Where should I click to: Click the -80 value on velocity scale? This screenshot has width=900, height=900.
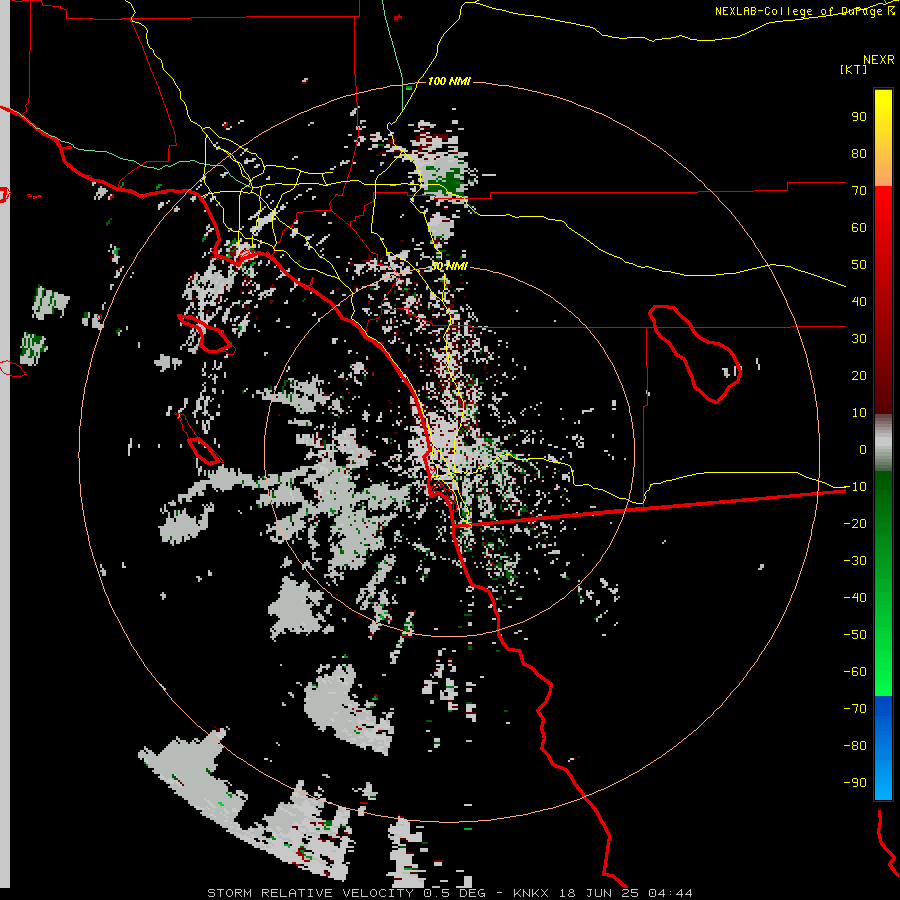855,746
